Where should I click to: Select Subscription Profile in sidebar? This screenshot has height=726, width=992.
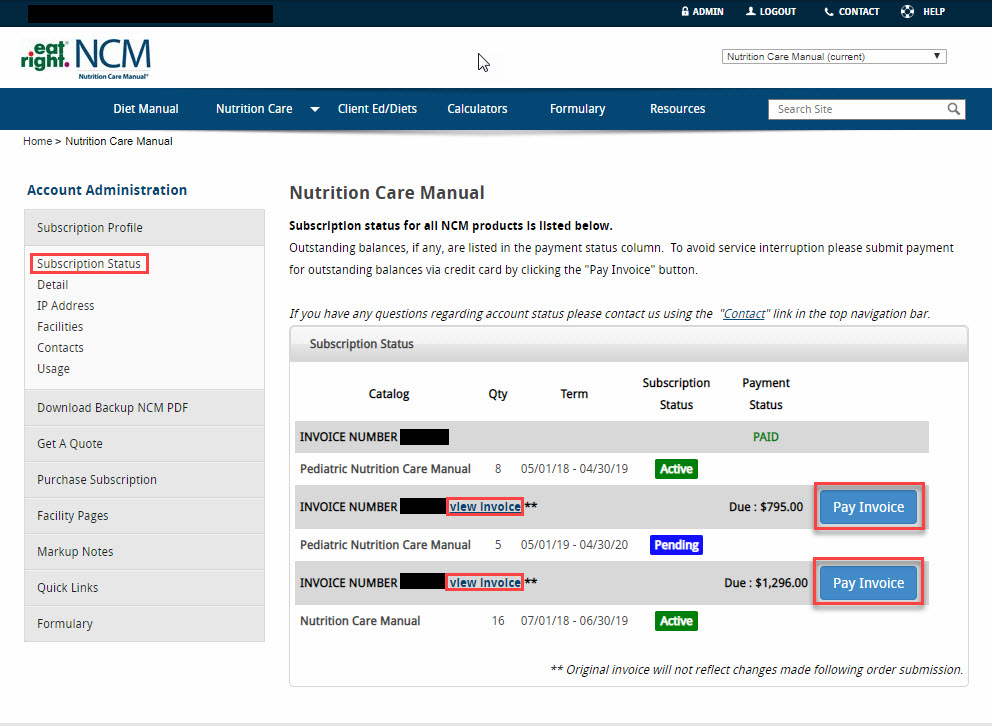(x=144, y=228)
